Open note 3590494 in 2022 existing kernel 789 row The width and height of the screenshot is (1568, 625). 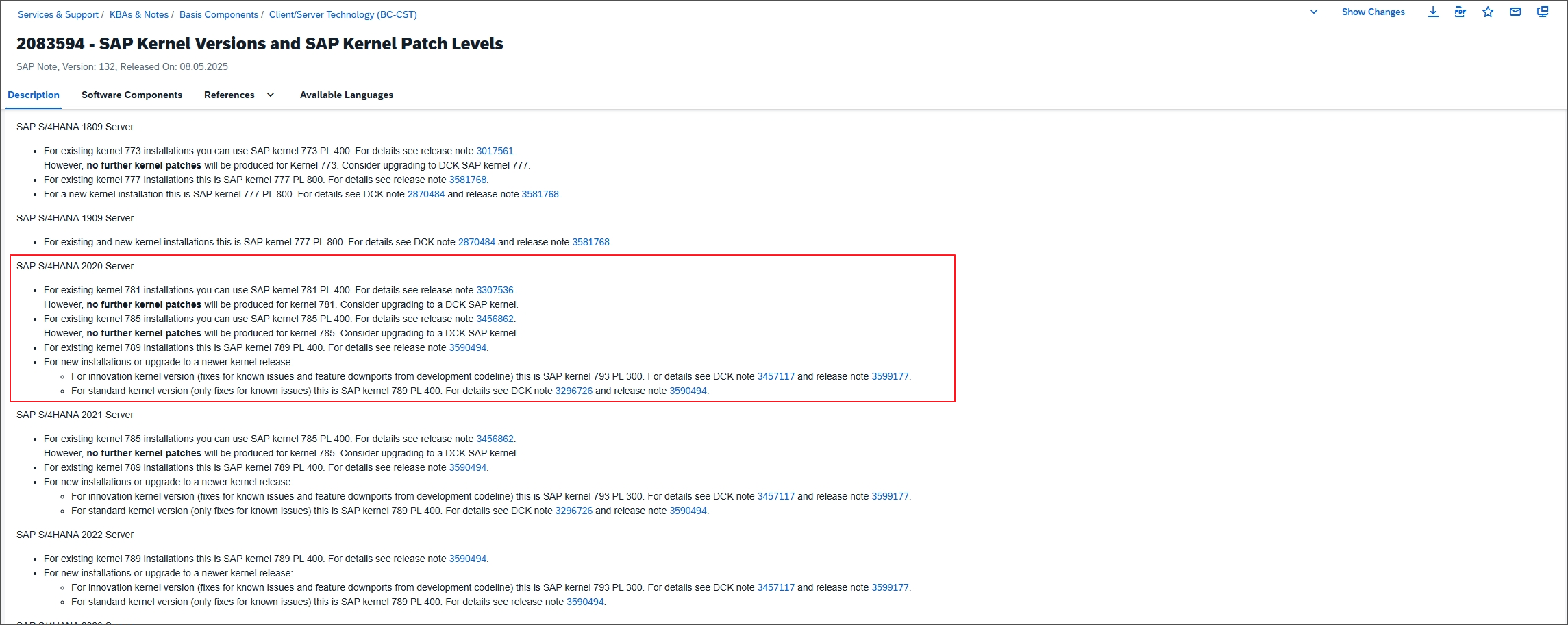point(468,559)
